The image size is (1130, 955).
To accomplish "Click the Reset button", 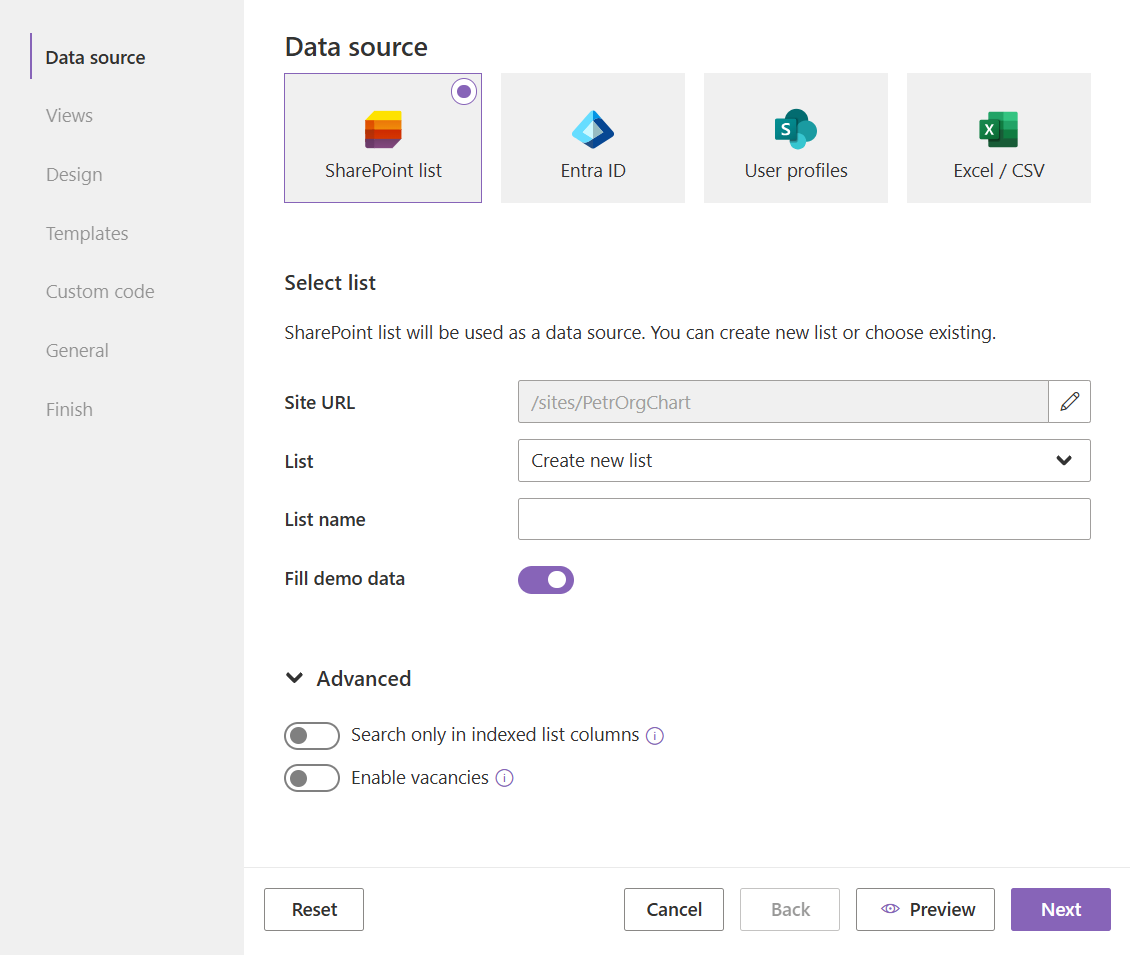I will click(x=313, y=910).
